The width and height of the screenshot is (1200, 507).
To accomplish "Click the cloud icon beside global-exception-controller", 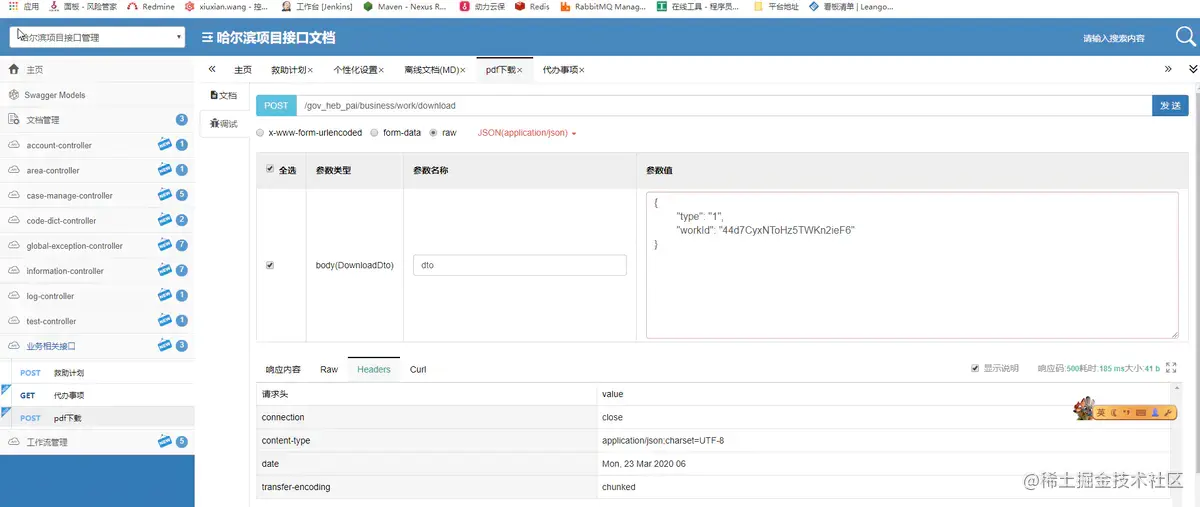I will pos(14,245).
